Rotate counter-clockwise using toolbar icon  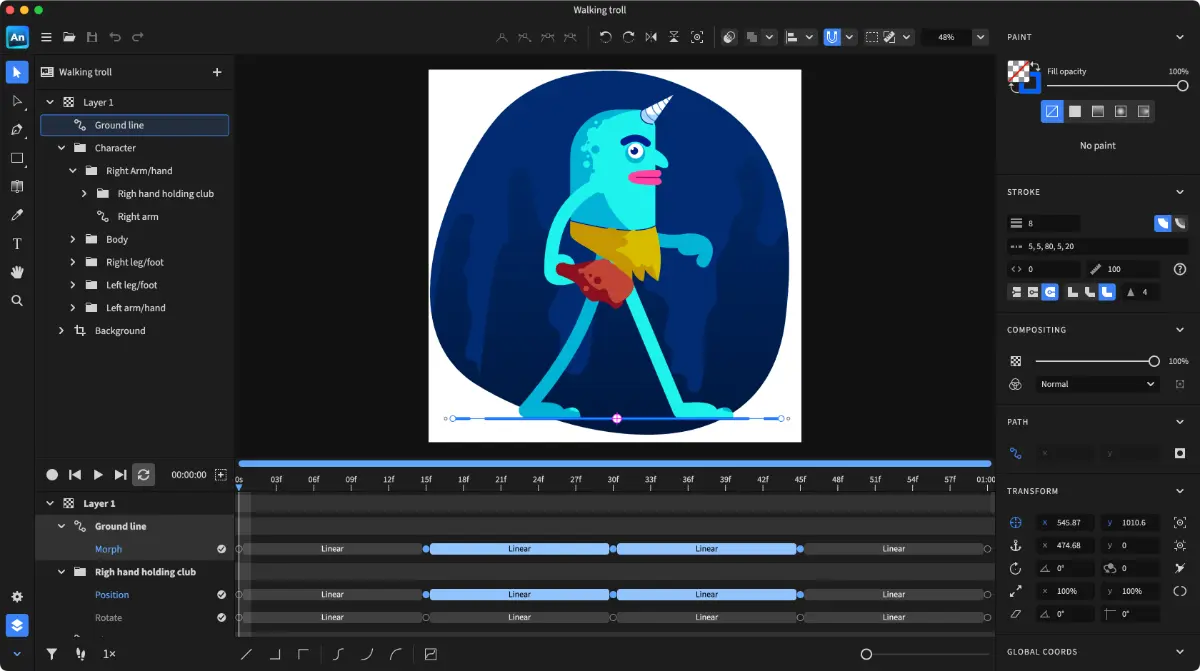(605, 37)
